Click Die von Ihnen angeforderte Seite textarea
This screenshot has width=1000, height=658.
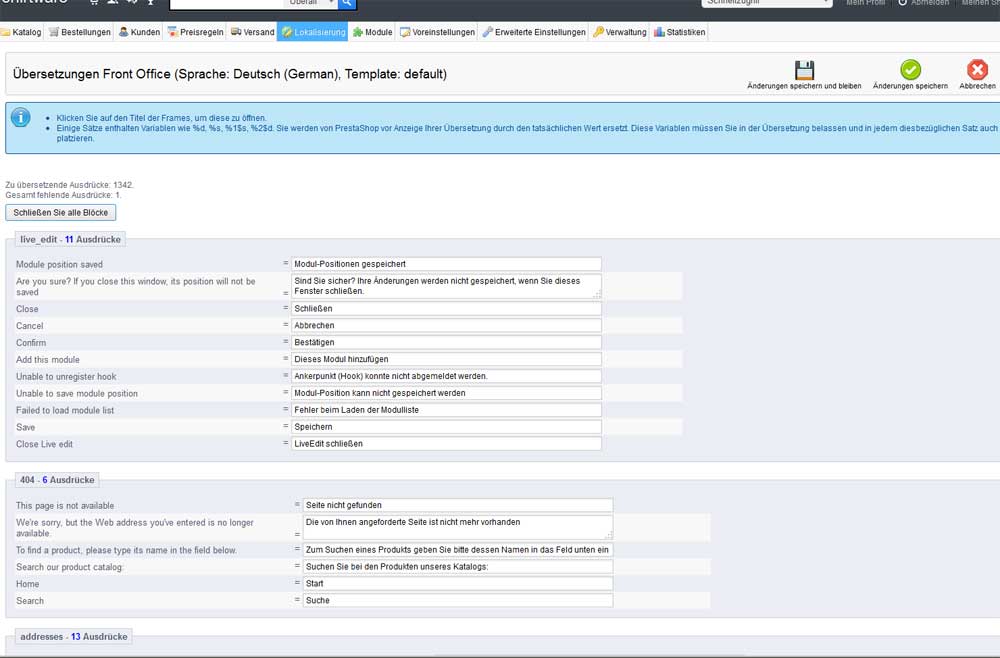tap(458, 527)
